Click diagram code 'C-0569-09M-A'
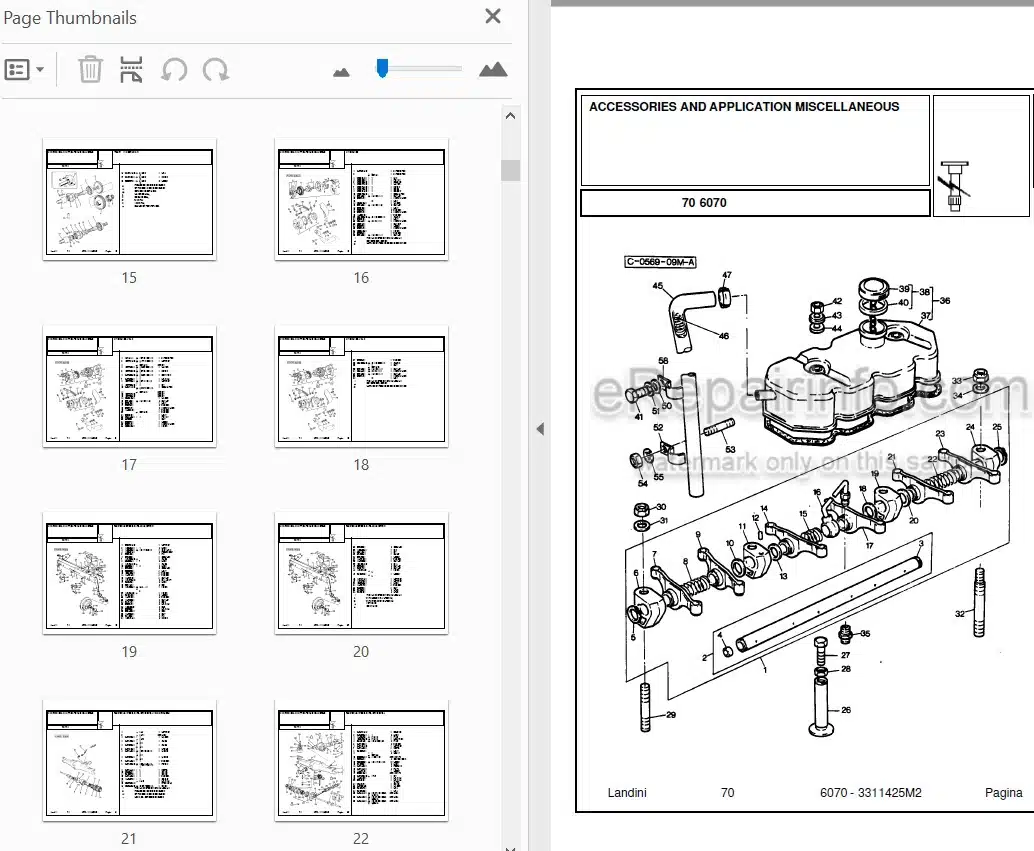 point(661,262)
